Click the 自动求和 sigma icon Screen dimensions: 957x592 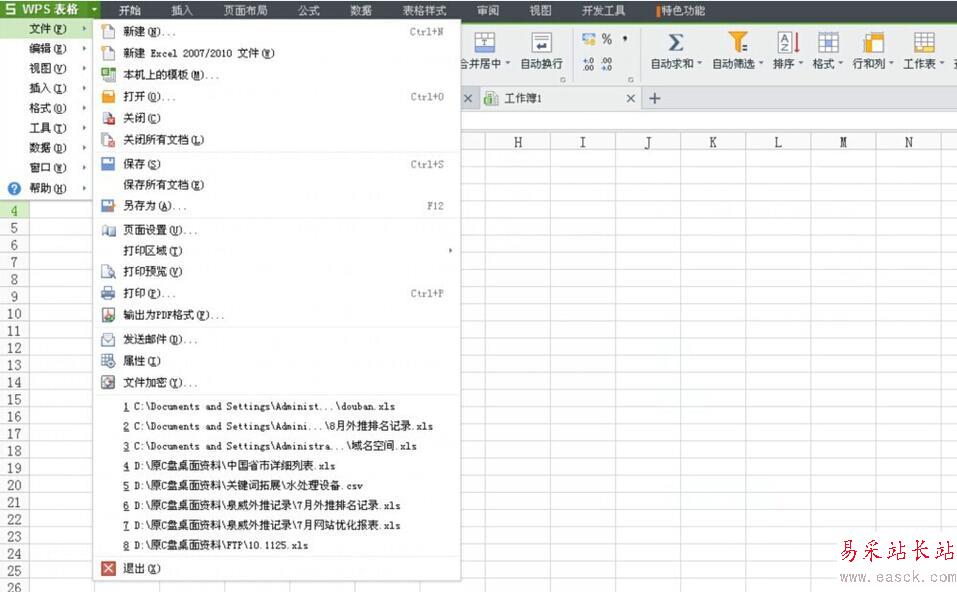click(676, 42)
